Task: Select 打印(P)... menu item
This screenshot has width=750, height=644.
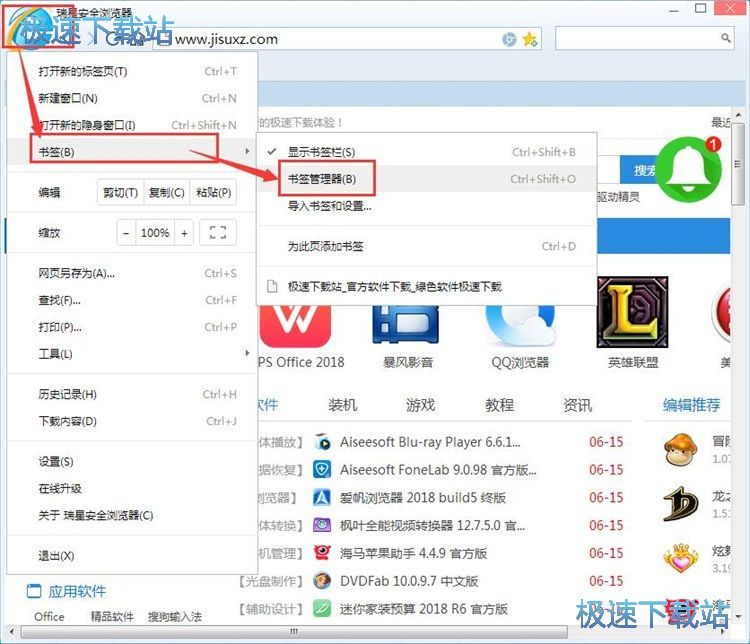Action: click(132, 327)
